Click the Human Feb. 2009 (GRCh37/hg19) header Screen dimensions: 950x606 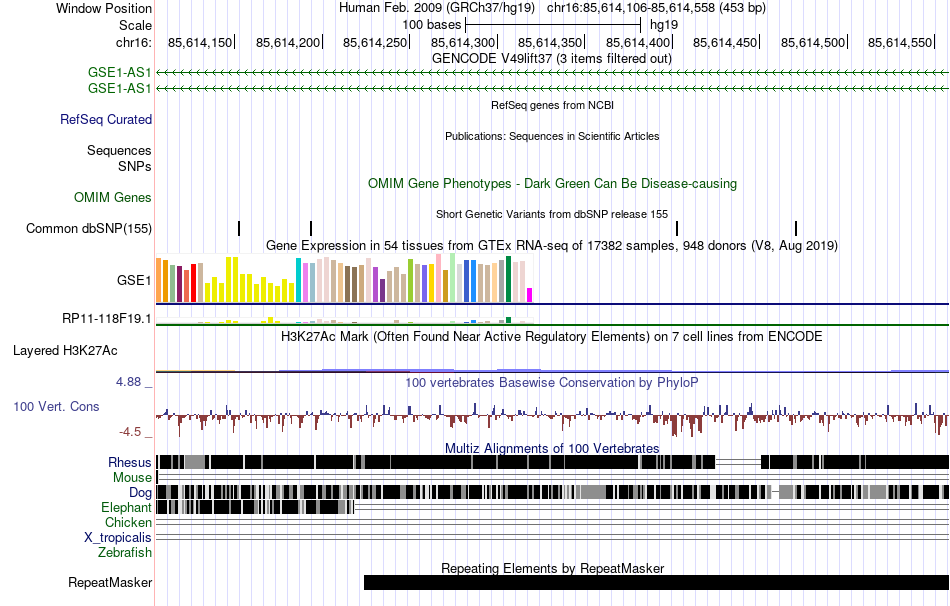(x=437, y=8)
